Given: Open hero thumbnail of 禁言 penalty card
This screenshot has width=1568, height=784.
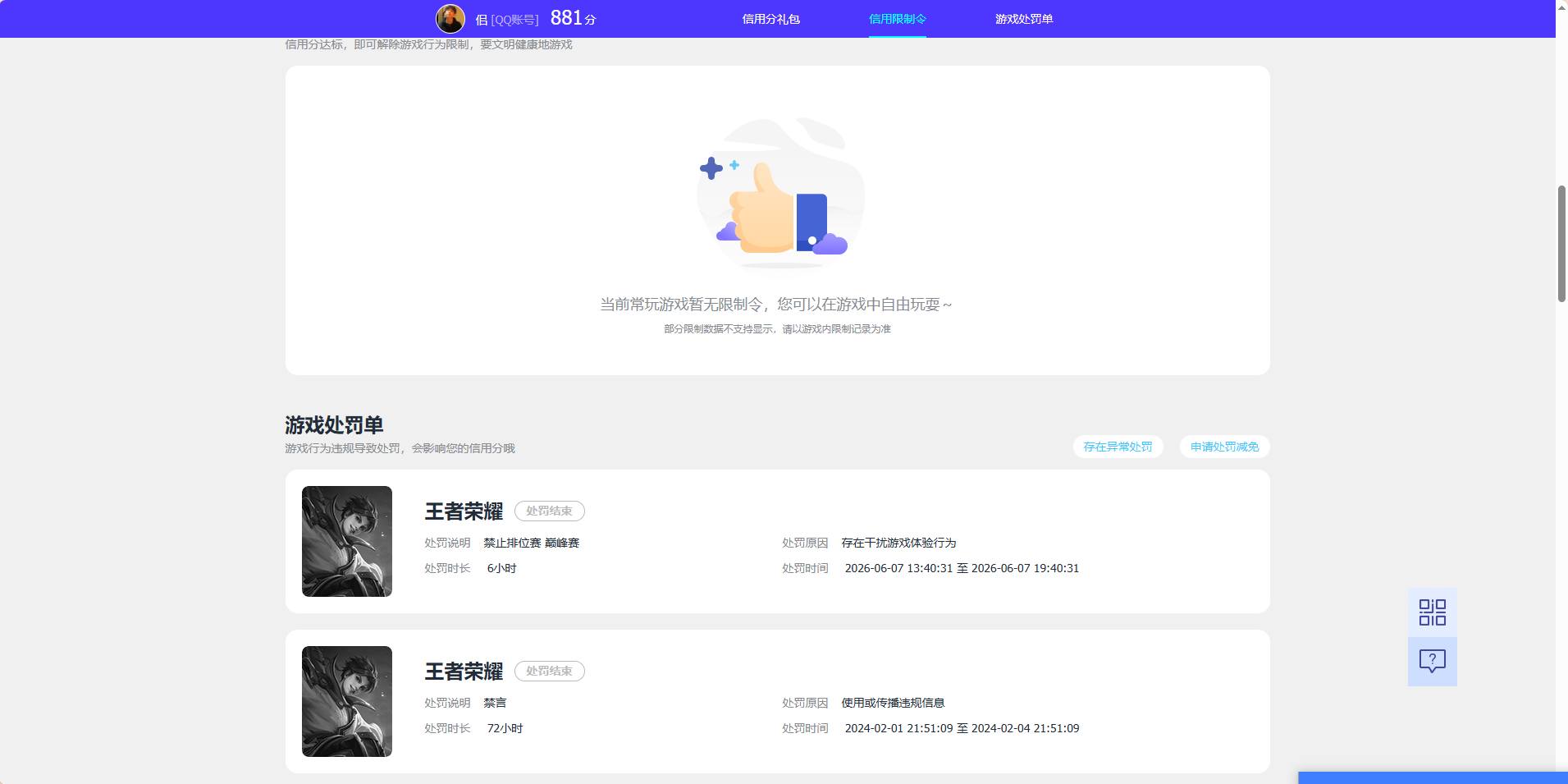Looking at the screenshot, I should pos(347,701).
